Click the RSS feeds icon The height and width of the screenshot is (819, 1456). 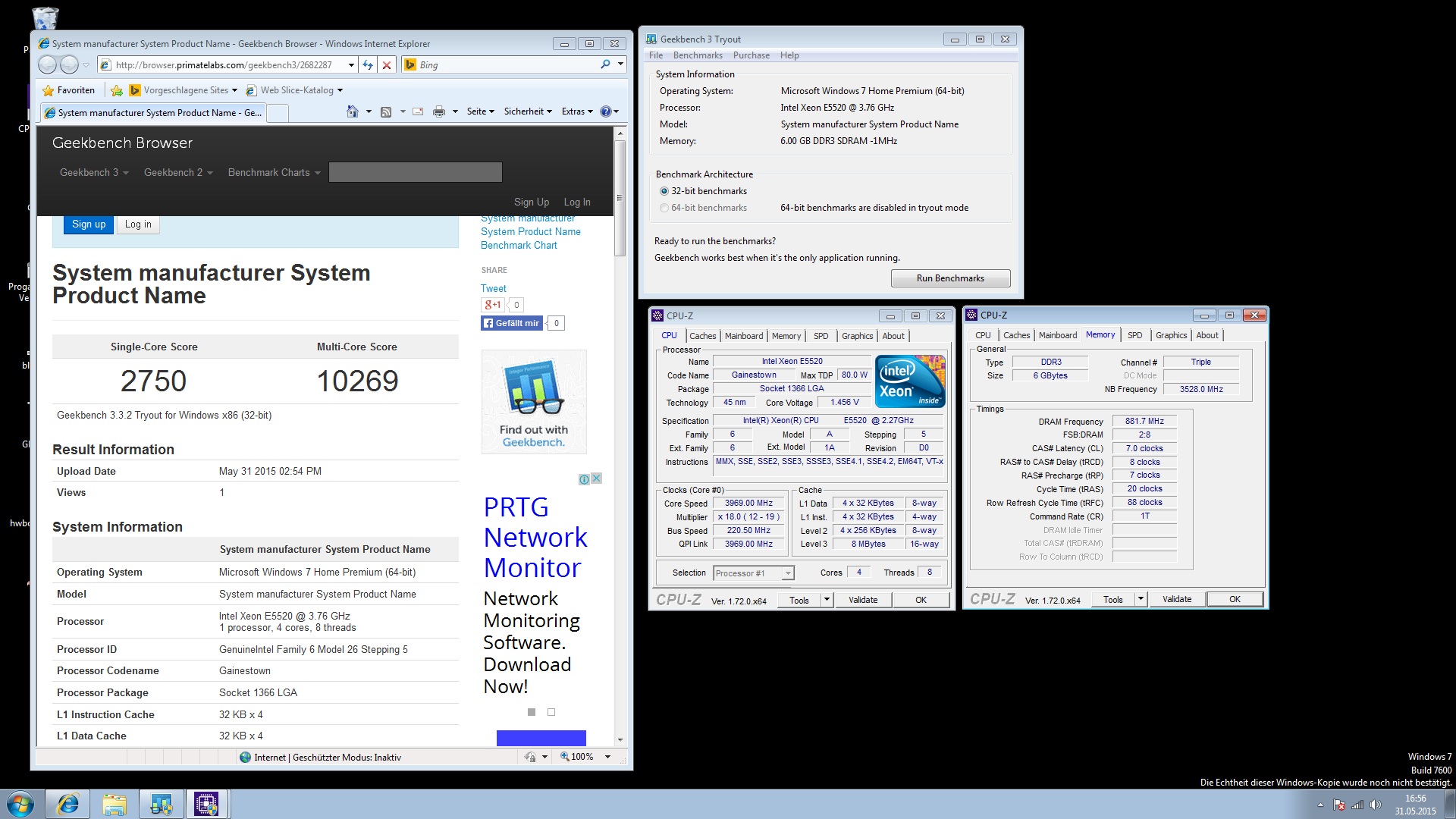point(386,111)
